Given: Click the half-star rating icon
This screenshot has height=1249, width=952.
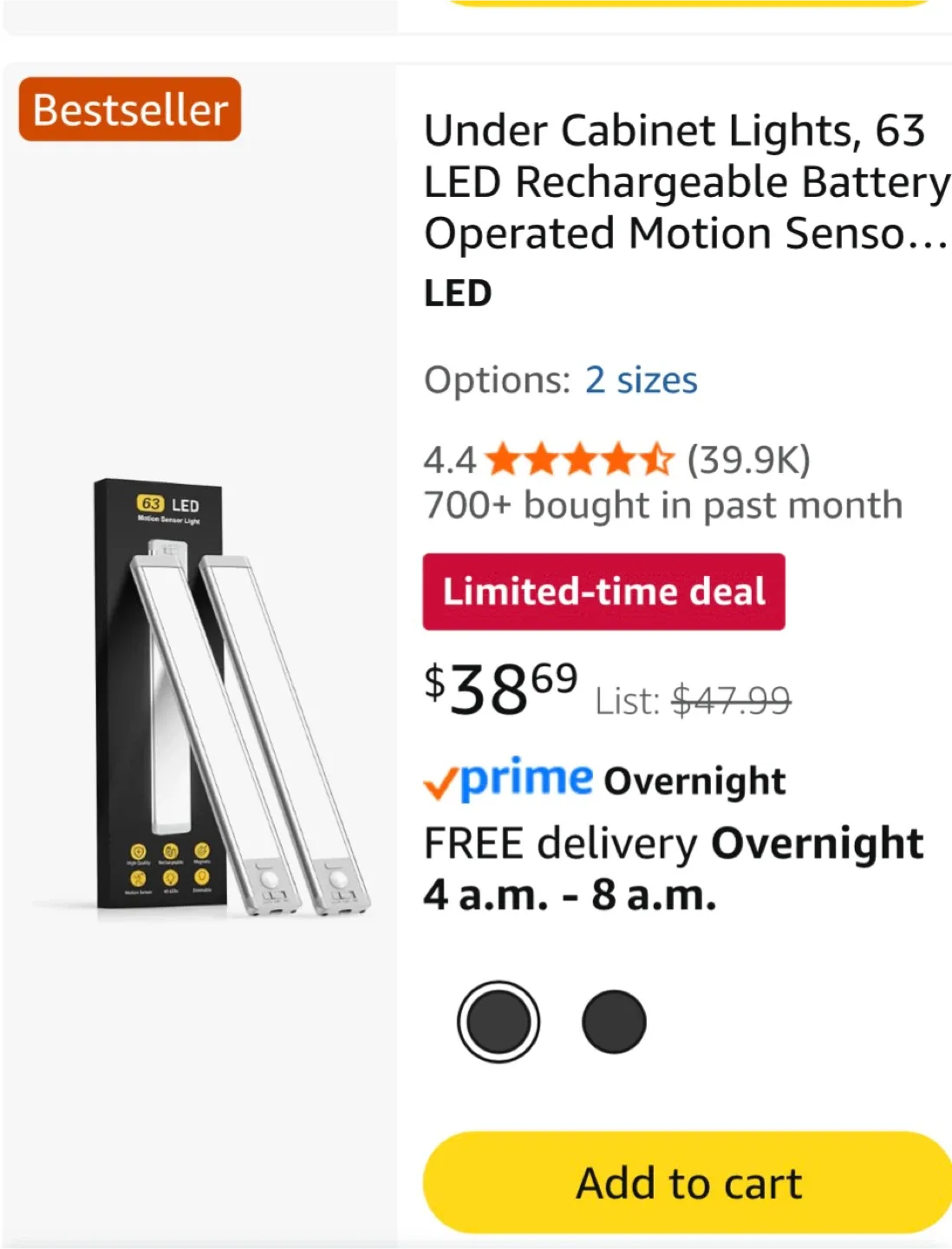Looking at the screenshot, I should pyautogui.click(x=656, y=459).
